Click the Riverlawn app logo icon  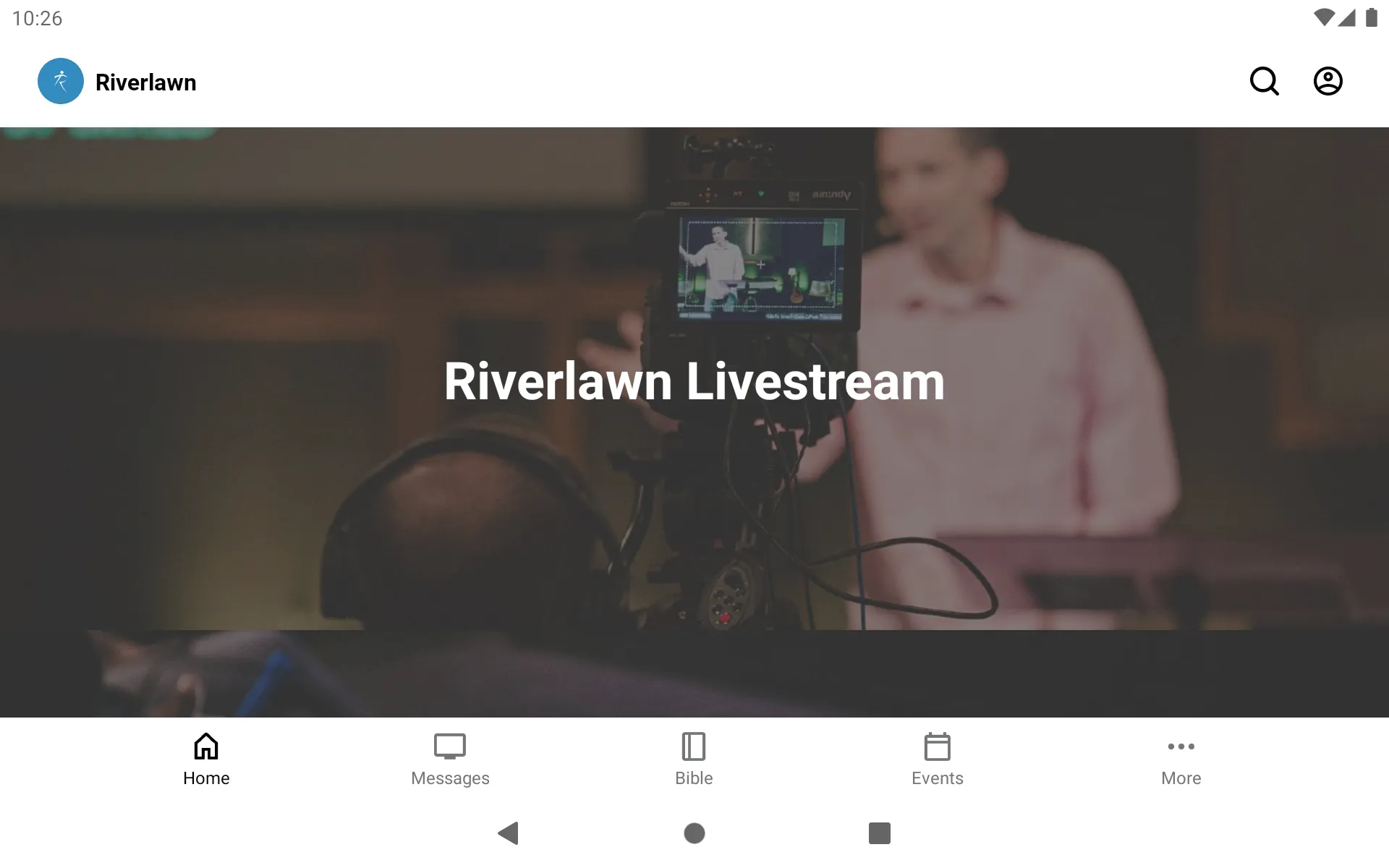pos(60,81)
